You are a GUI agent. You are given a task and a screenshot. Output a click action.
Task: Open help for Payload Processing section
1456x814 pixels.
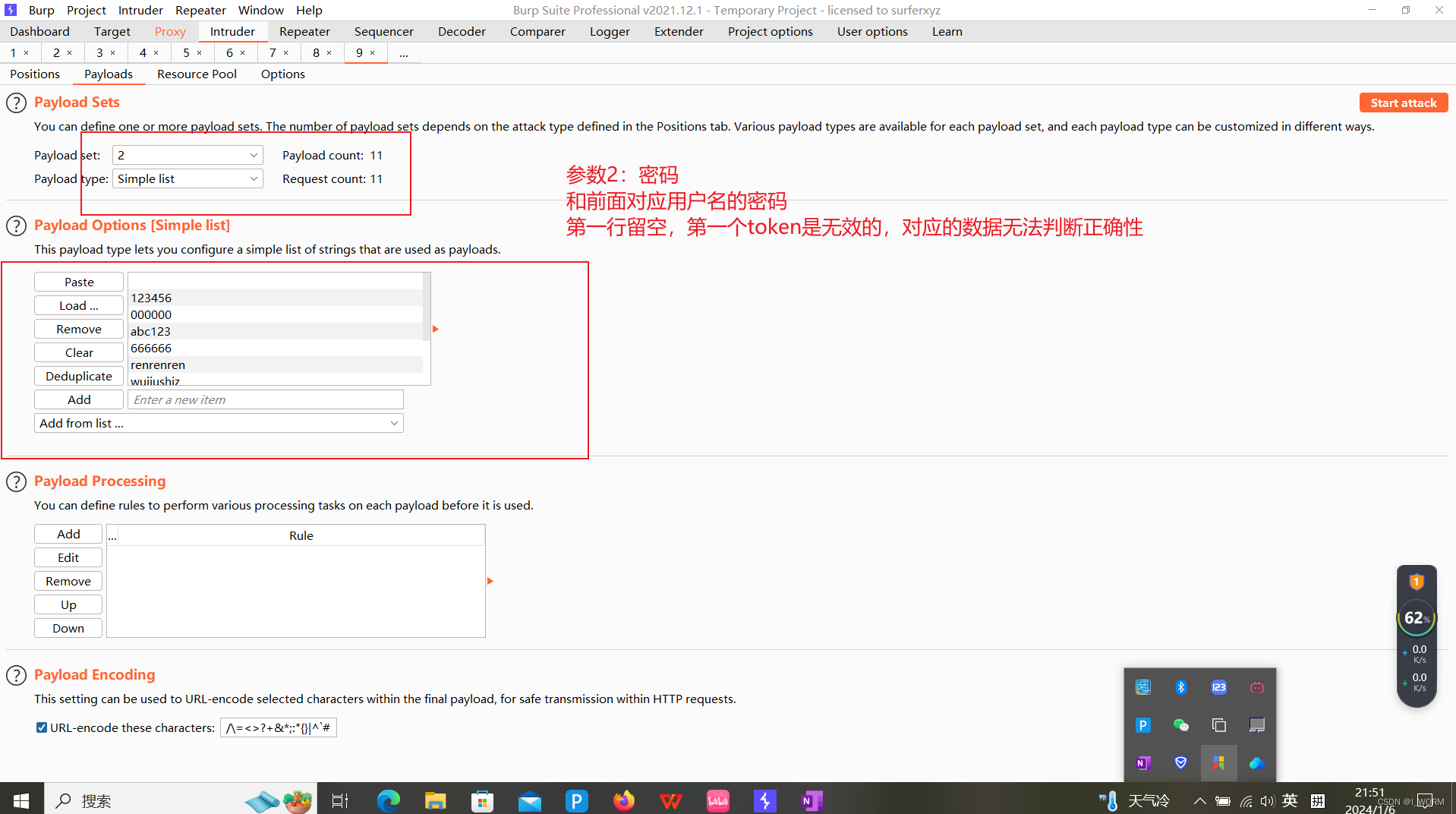(17, 481)
